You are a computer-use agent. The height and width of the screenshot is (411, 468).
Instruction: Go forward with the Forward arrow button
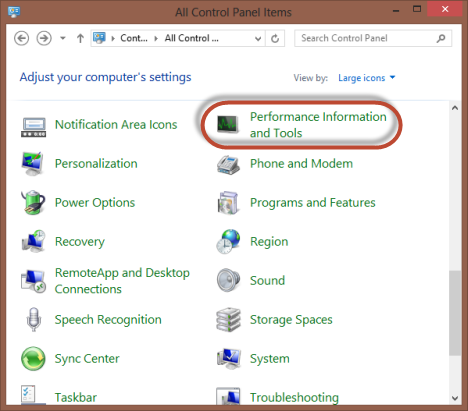tap(44, 38)
